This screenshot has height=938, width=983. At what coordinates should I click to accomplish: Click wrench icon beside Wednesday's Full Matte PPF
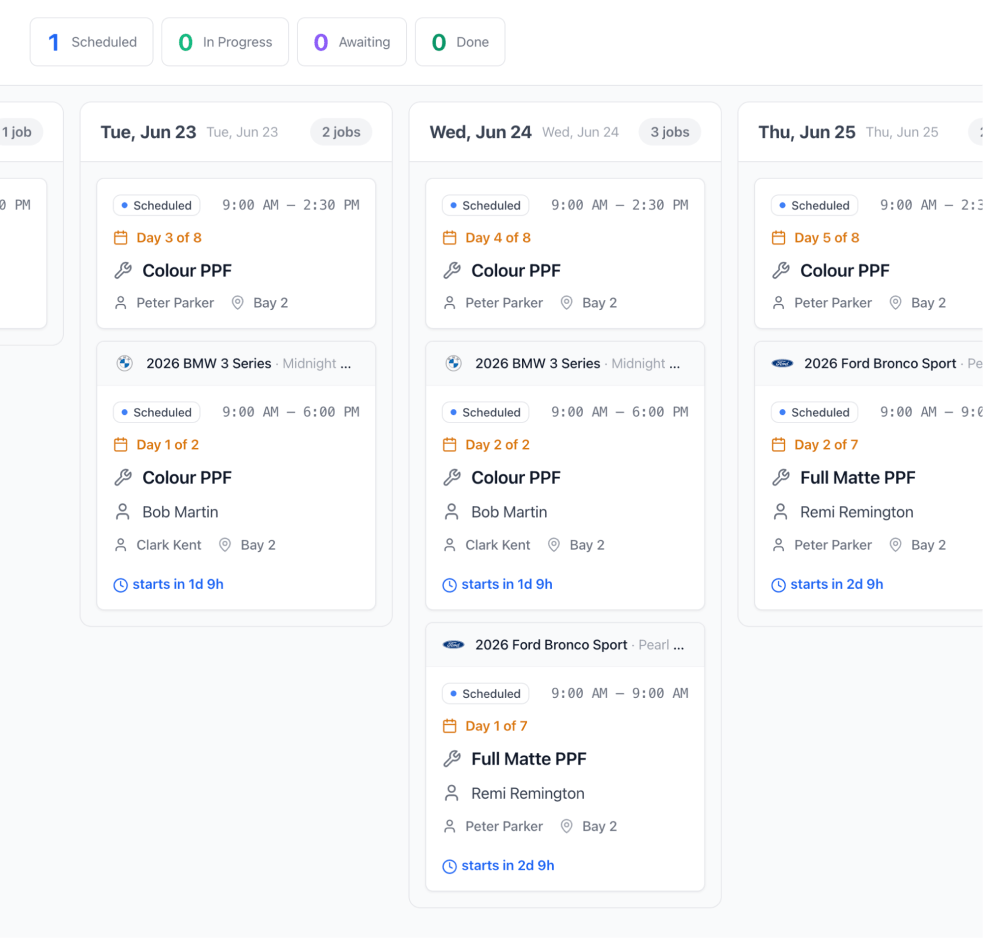pyautogui.click(x=452, y=759)
